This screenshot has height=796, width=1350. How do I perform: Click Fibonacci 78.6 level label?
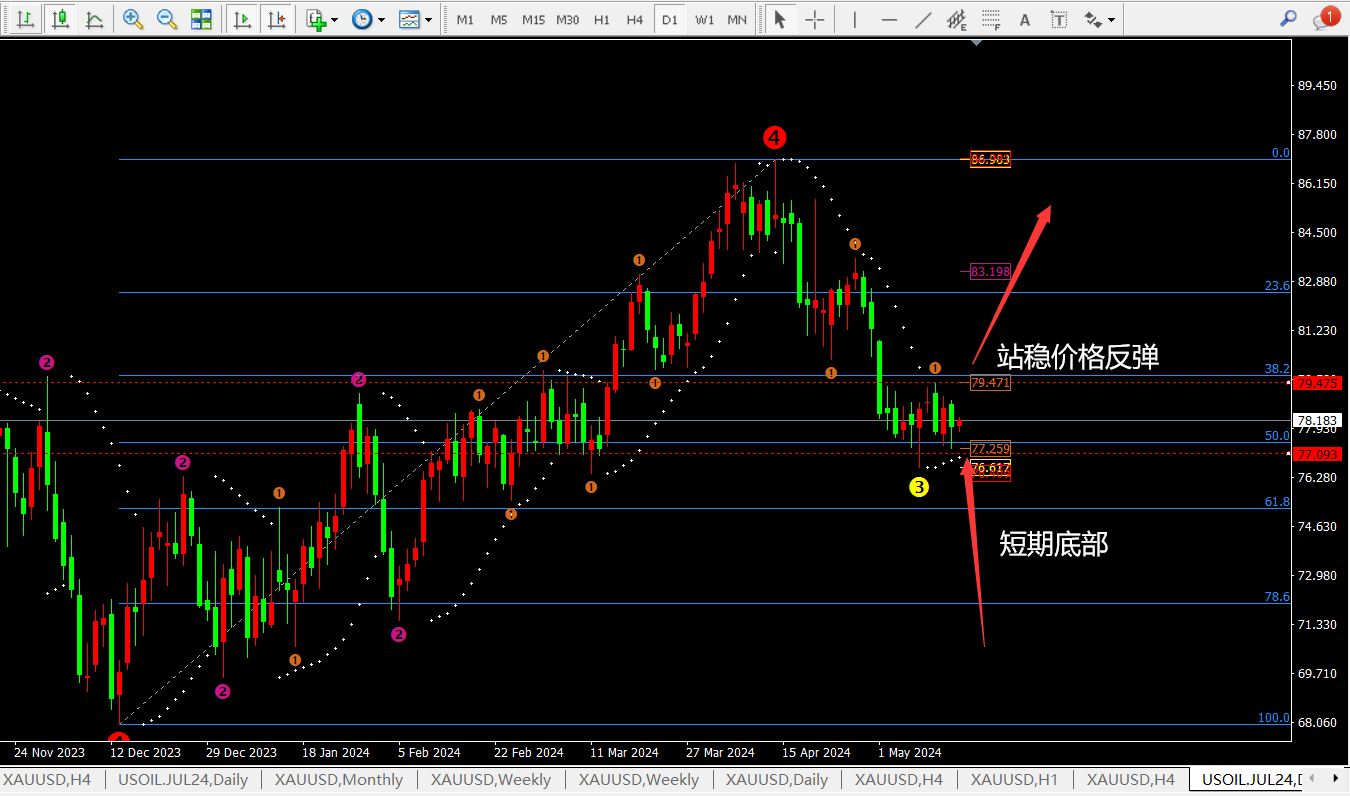click(x=1277, y=596)
